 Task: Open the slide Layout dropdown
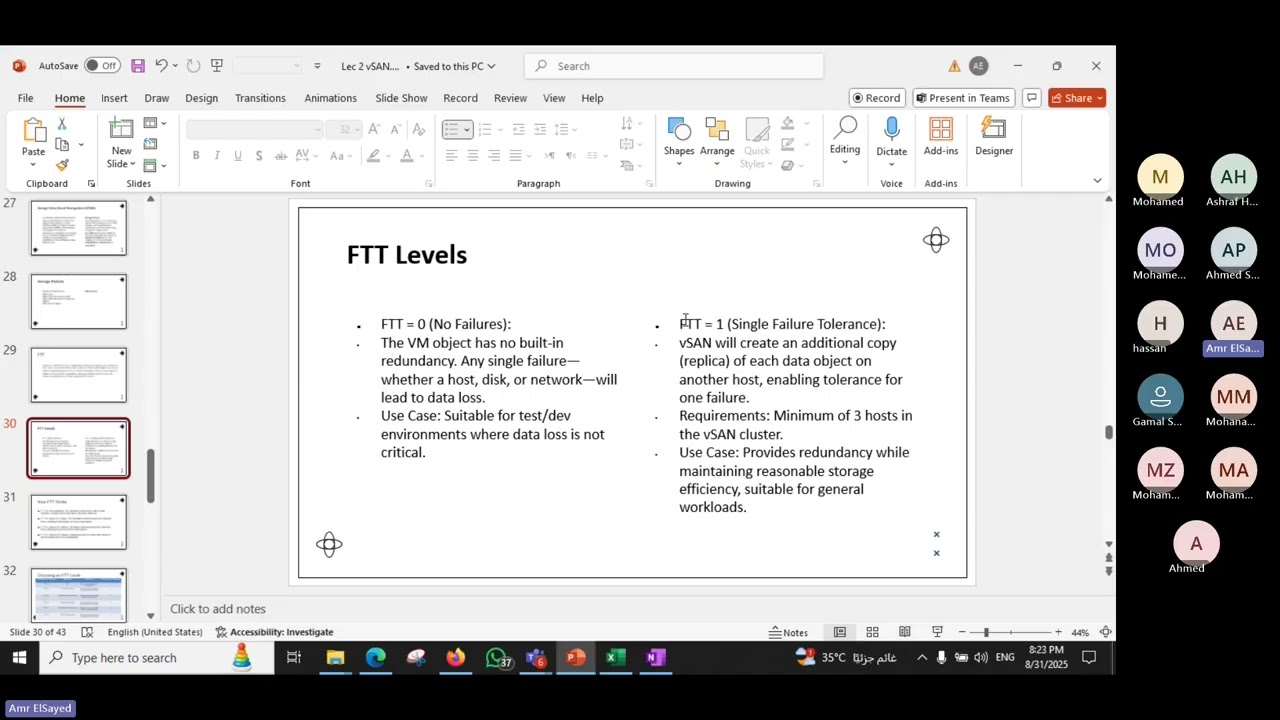point(155,124)
